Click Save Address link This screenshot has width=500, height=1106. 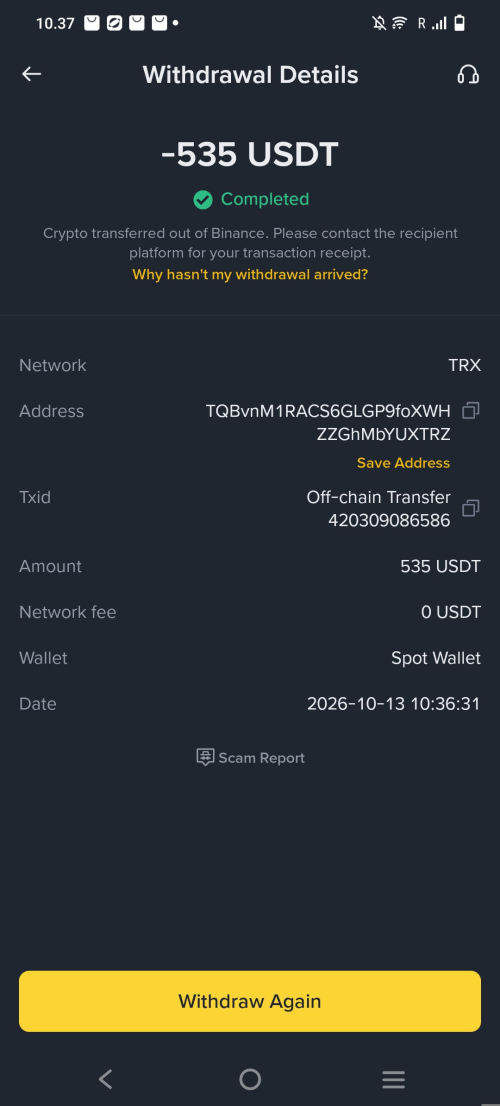(403, 463)
